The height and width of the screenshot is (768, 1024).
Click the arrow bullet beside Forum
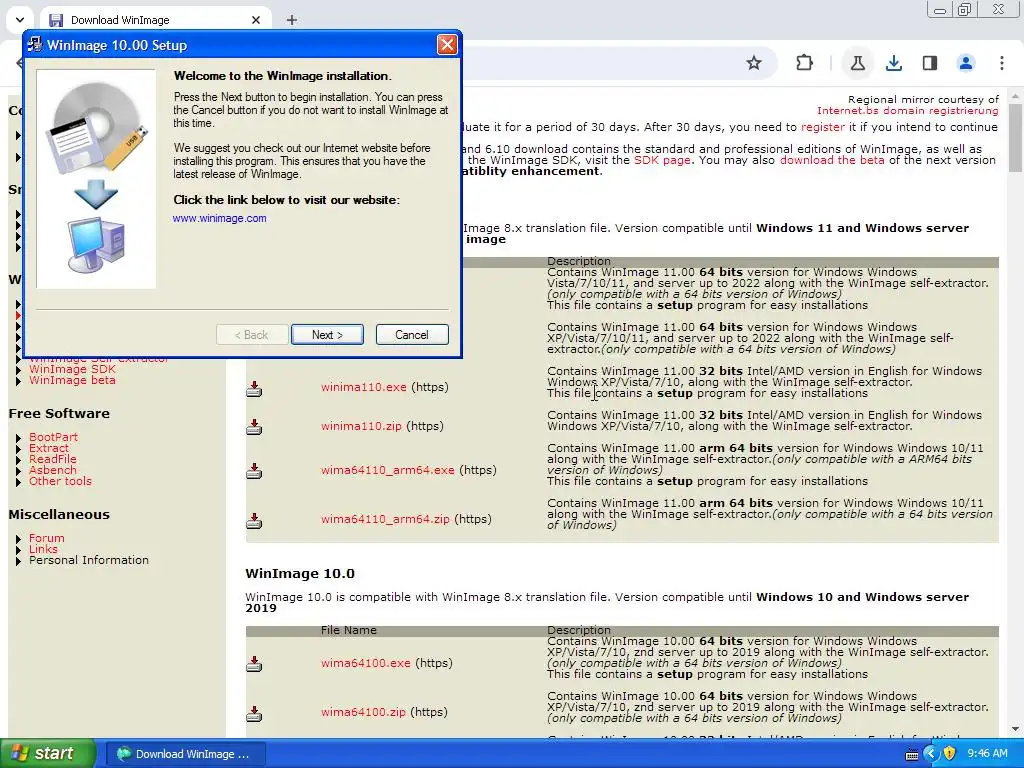coord(18,539)
